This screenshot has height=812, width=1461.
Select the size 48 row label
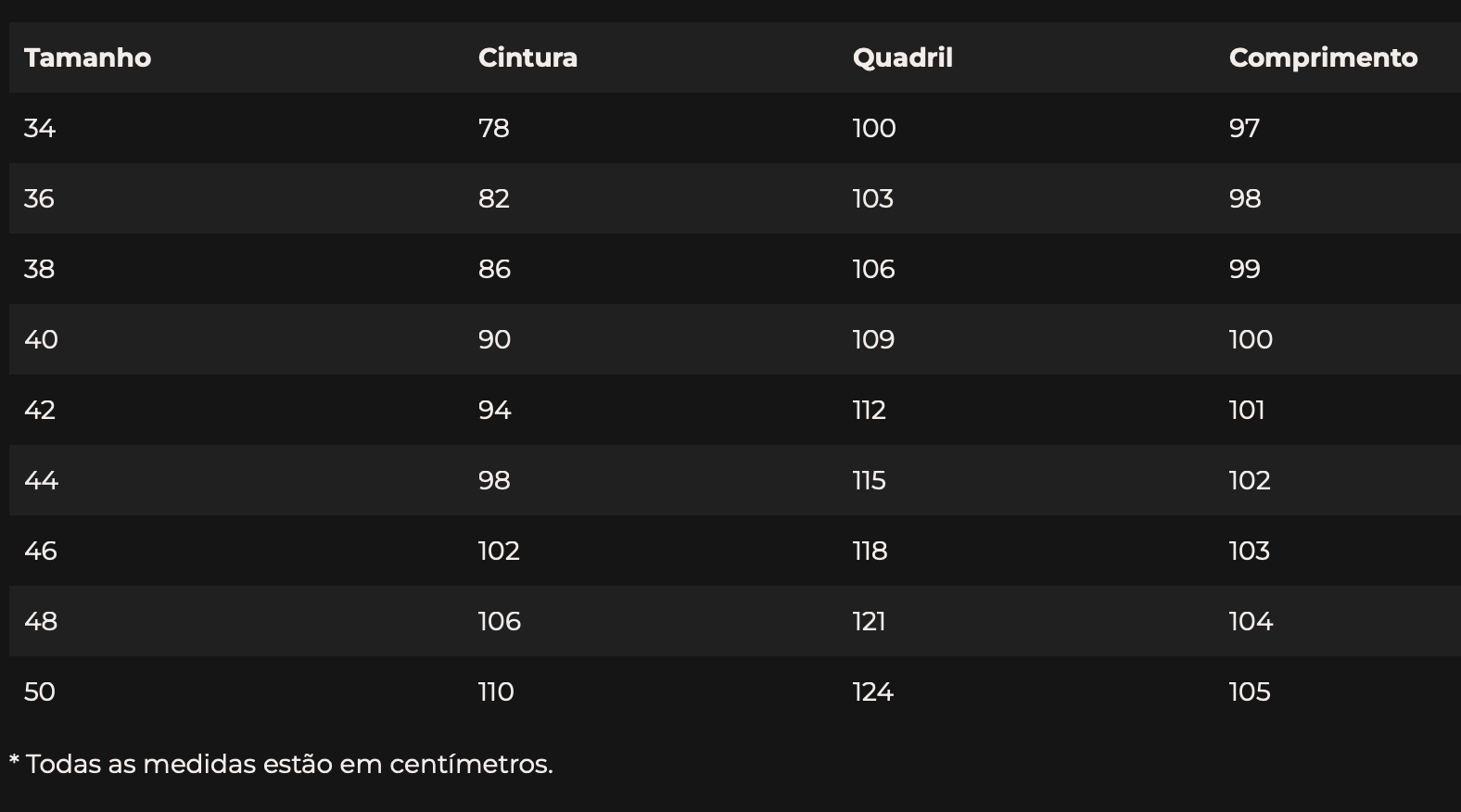click(41, 621)
